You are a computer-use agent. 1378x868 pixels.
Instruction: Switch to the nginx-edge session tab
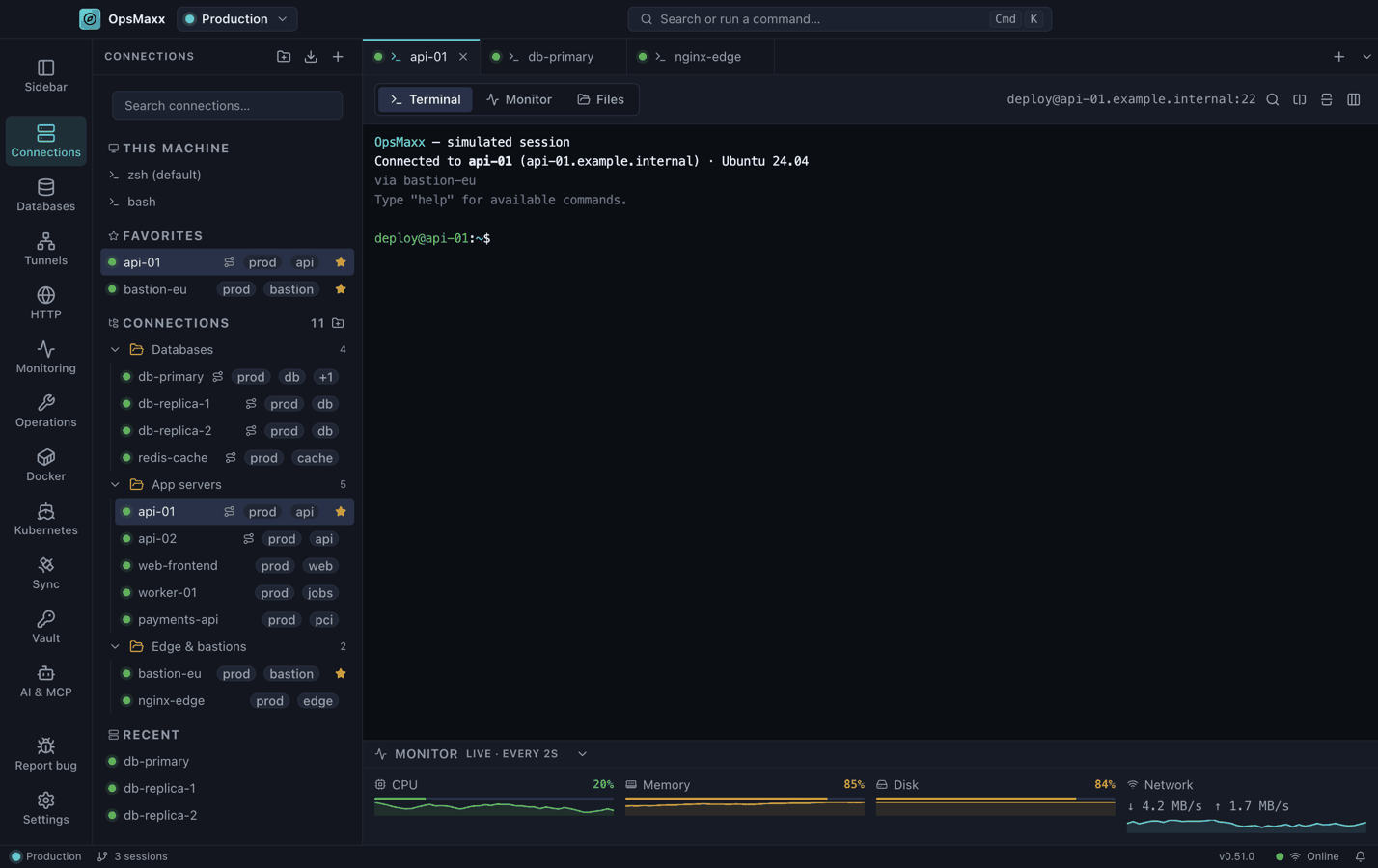click(x=701, y=57)
